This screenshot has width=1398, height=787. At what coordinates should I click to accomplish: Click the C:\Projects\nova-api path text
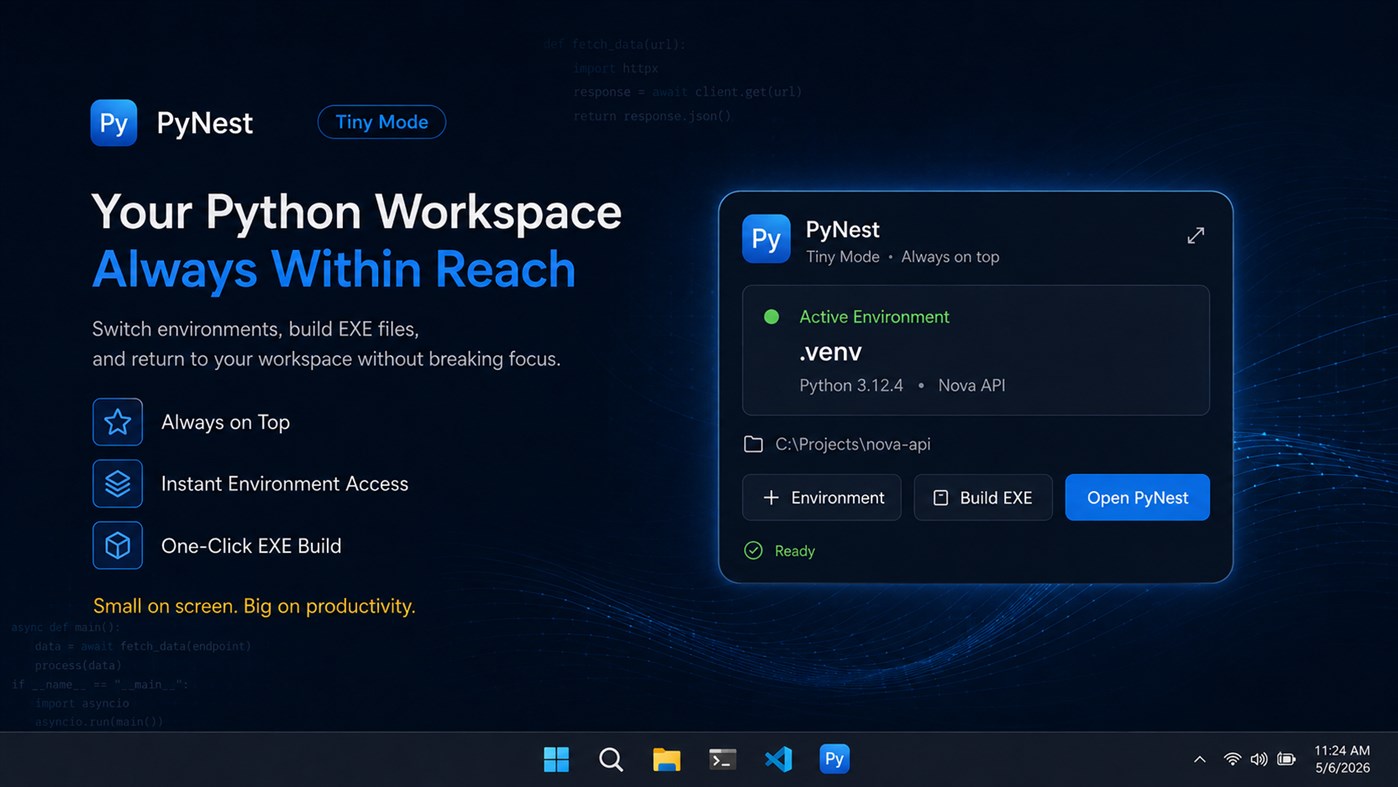(x=853, y=444)
